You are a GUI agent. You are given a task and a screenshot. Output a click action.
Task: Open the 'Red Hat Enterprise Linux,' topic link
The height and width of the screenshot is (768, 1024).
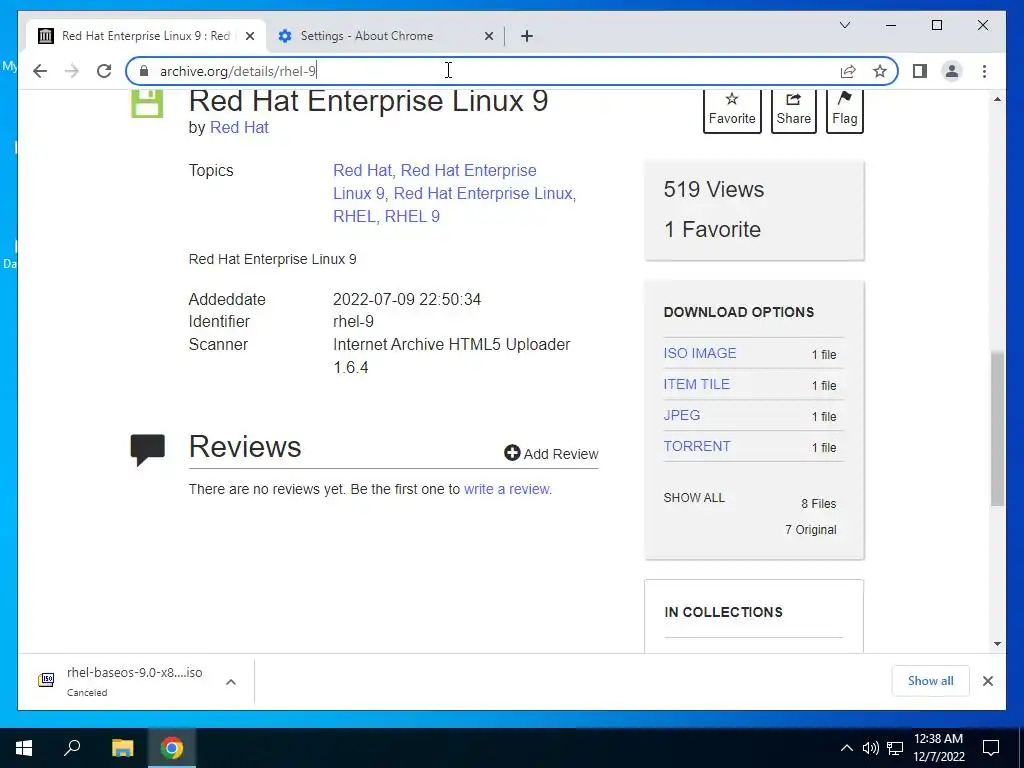[485, 193]
